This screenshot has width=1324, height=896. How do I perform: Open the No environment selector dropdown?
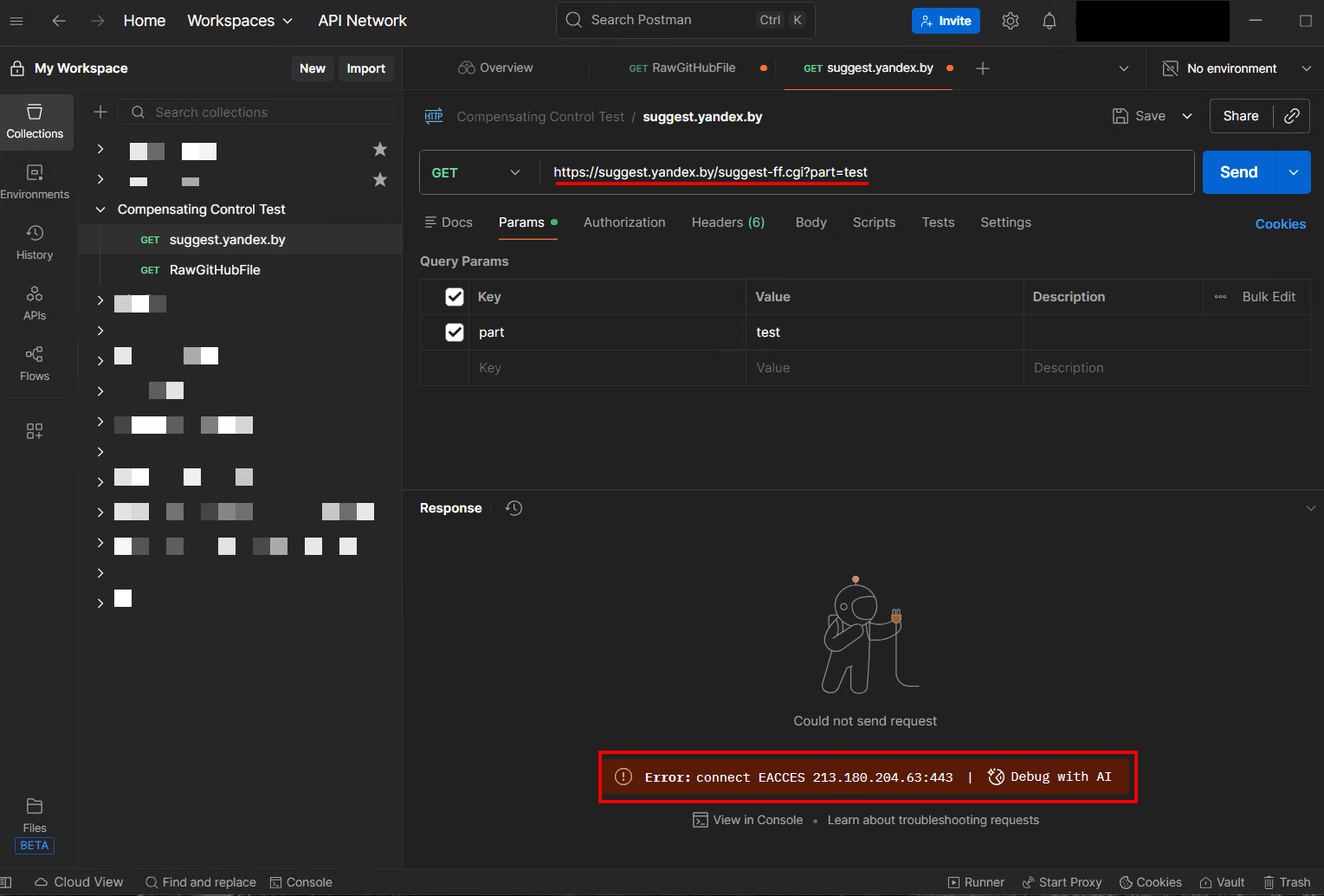(1235, 68)
